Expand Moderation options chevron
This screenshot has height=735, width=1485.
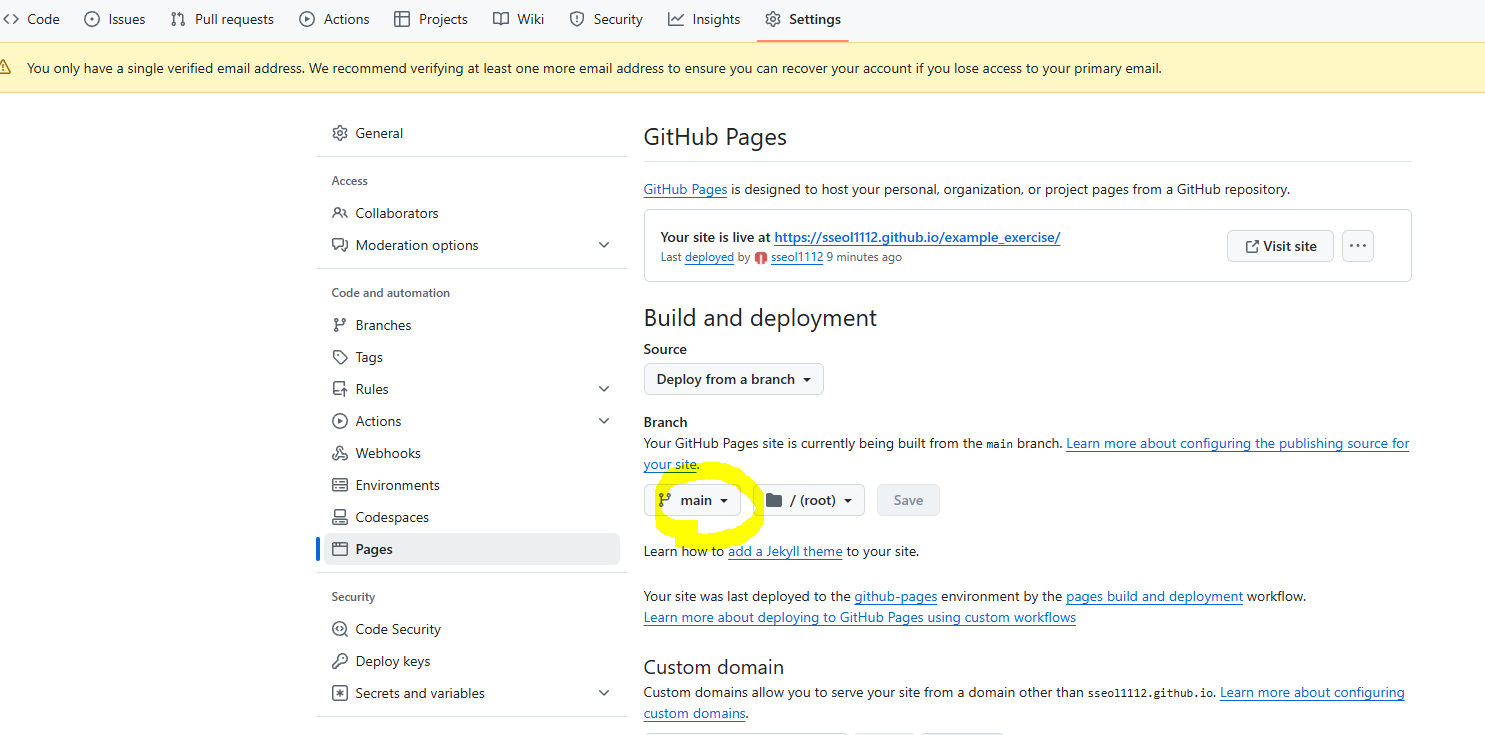pyautogui.click(x=604, y=245)
